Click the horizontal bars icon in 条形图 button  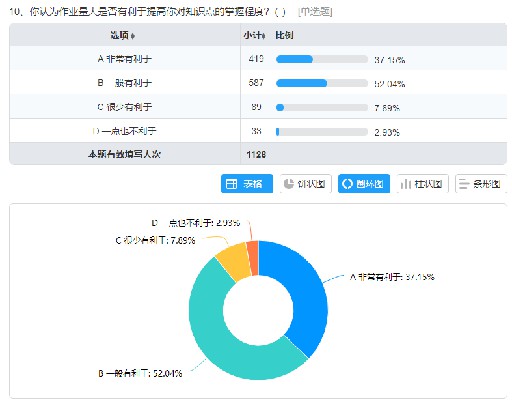(x=464, y=184)
